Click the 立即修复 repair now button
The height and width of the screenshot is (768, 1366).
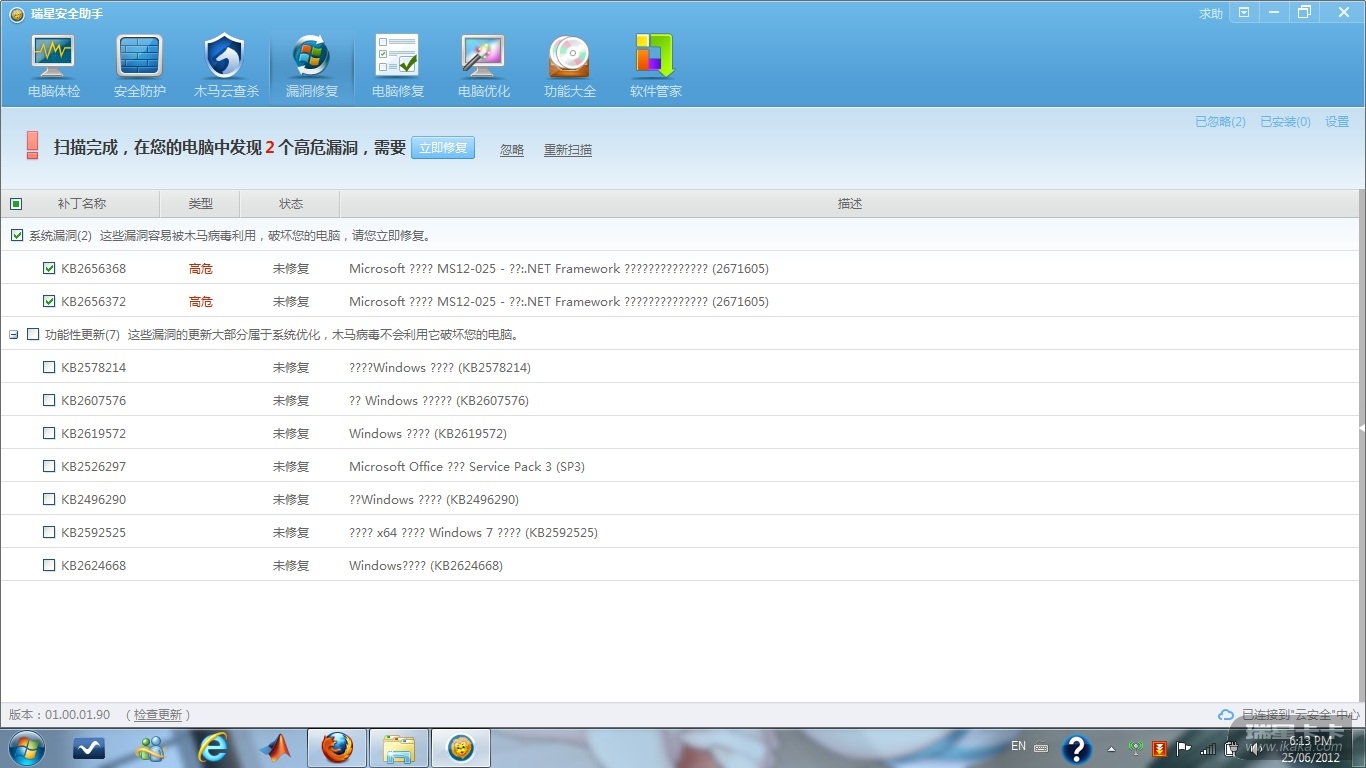(443, 148)
